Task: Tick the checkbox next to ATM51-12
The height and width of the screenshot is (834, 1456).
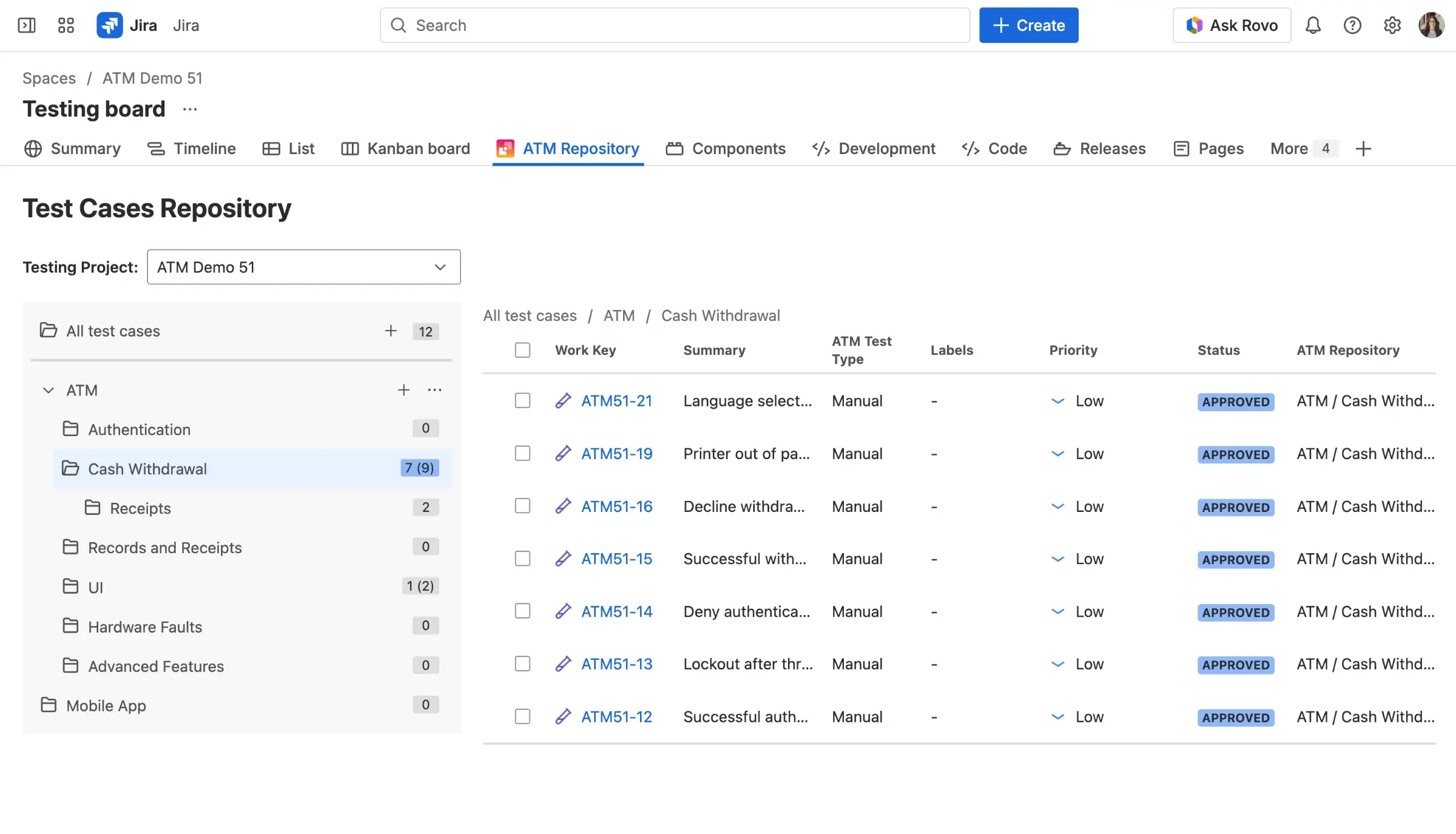Action: pyautogui.click(x=522, y=716)
